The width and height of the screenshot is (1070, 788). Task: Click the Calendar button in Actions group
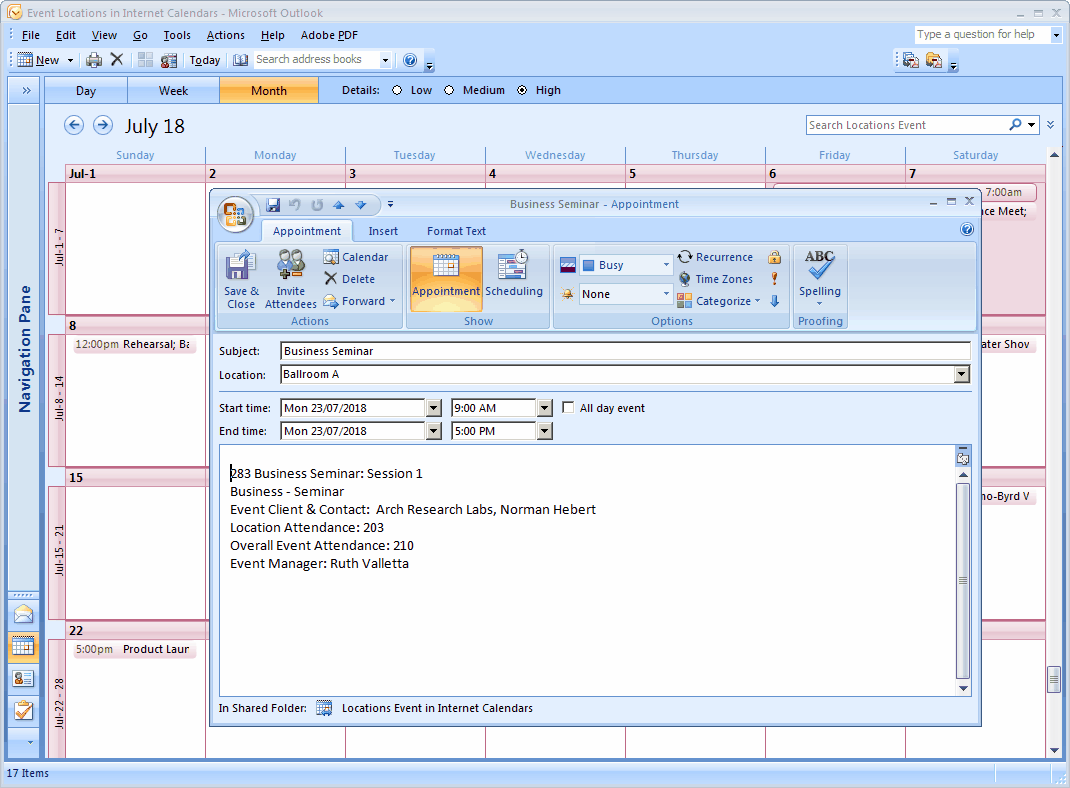tap(356, 257)
